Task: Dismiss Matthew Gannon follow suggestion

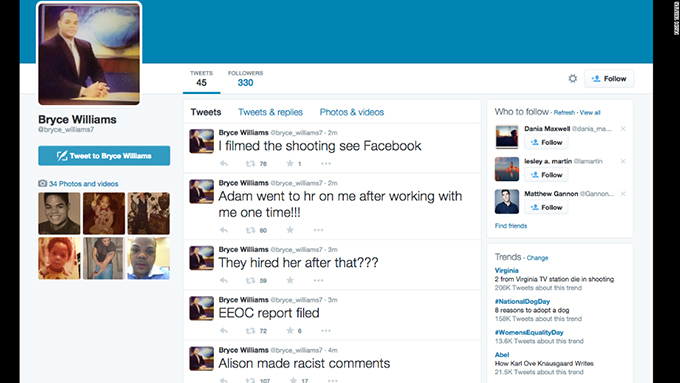Action: point(623,194)
